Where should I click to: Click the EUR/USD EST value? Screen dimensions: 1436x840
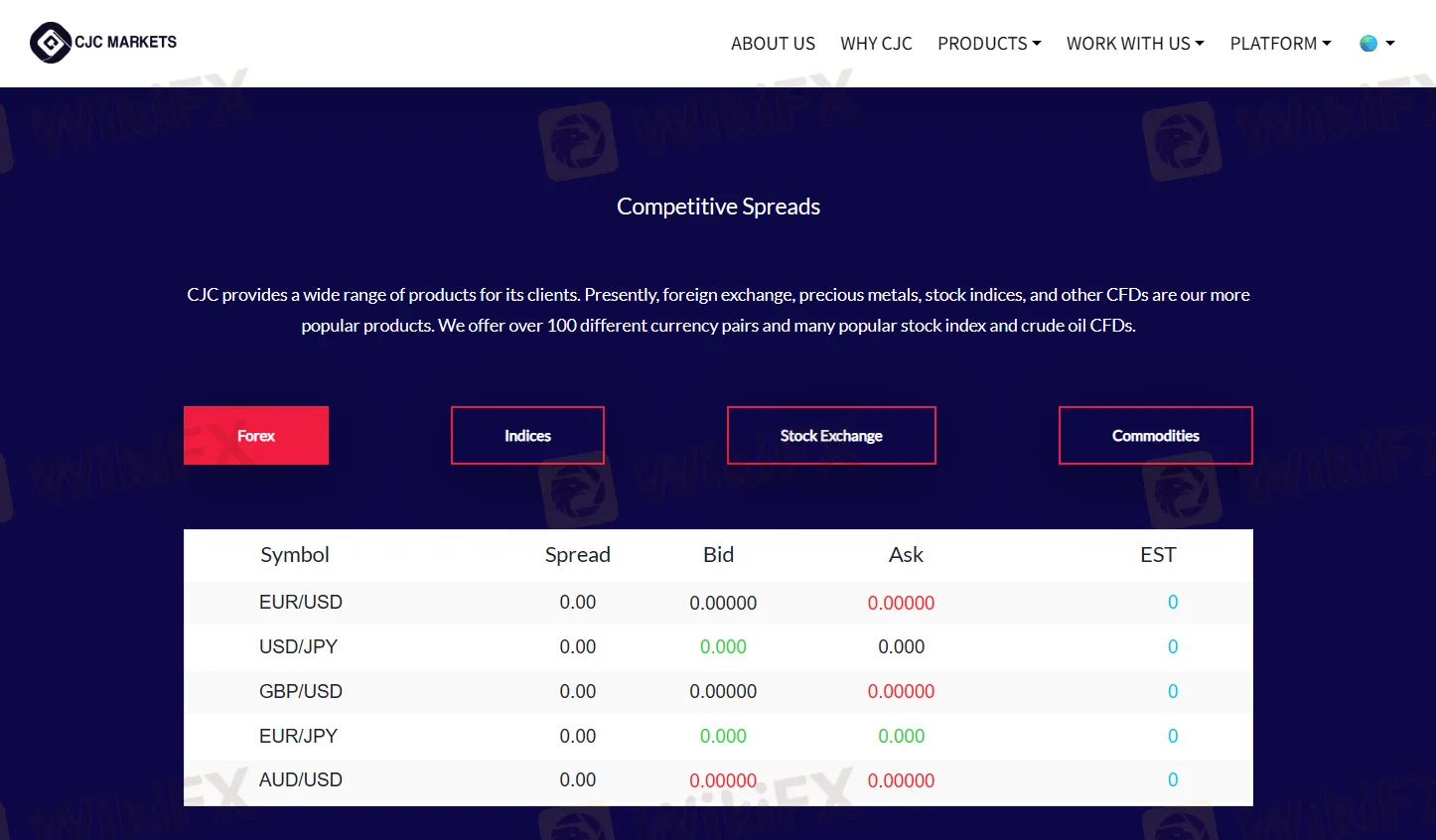pyautogui.click(x=1173, y=603)
